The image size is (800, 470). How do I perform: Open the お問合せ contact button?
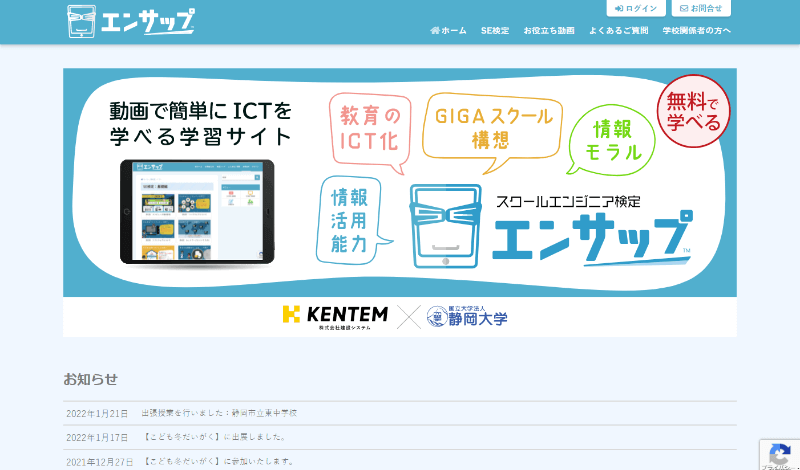pos(701,8)
